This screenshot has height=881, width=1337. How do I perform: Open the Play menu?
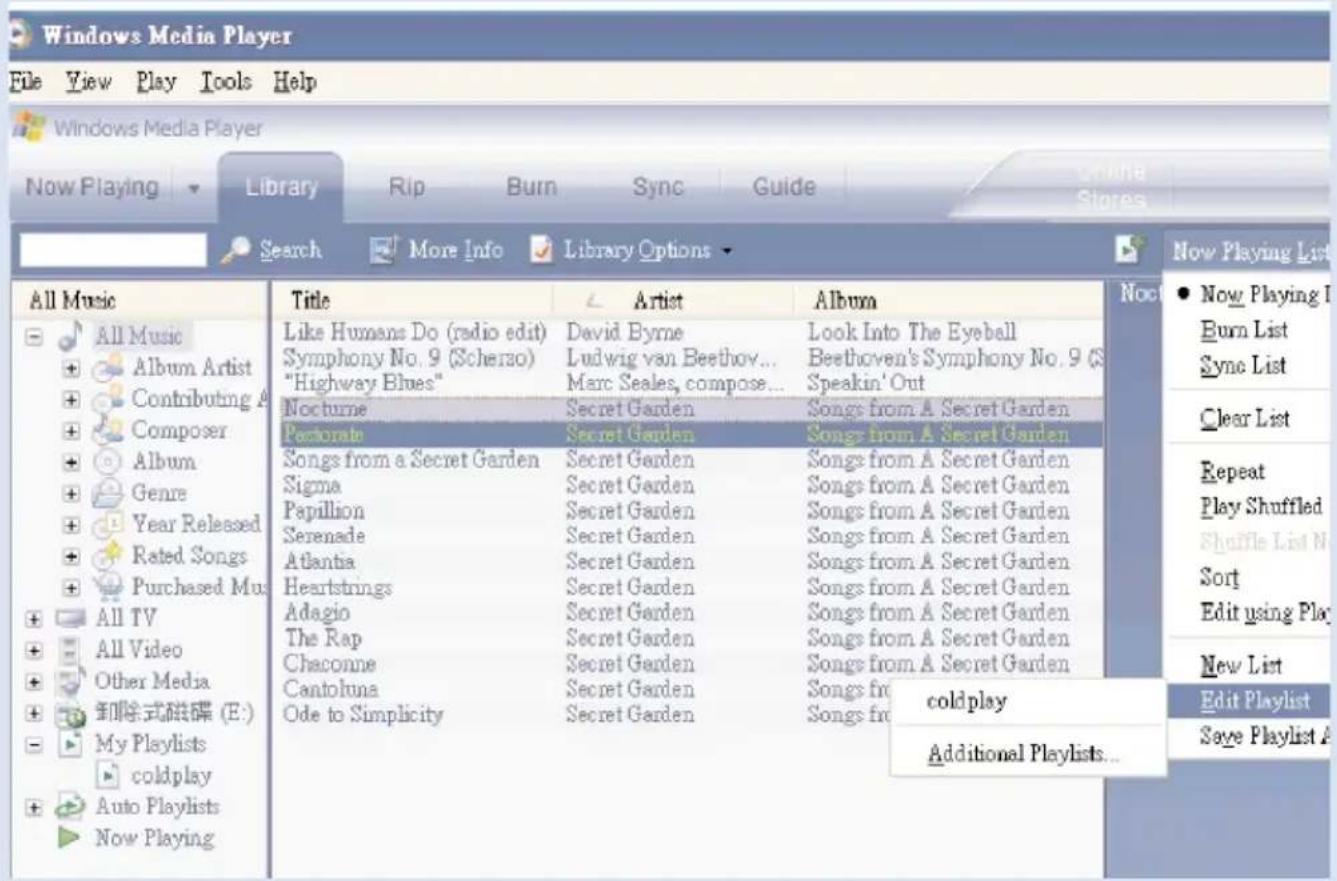click(x=157, y=82)
